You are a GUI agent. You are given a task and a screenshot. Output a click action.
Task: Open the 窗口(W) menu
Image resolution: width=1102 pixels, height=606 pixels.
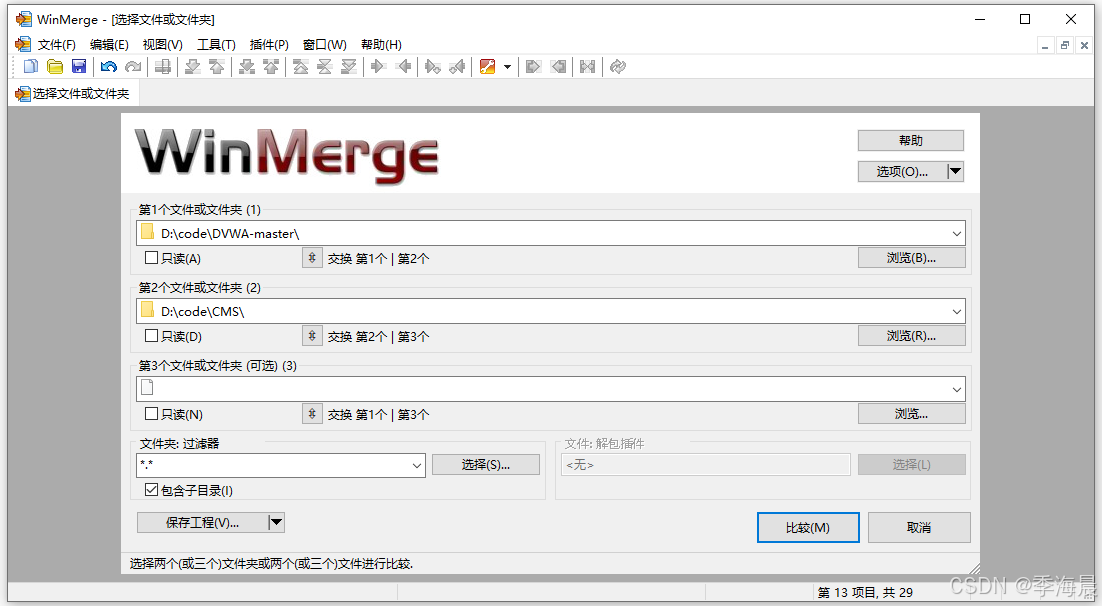[x=325, y=44]
